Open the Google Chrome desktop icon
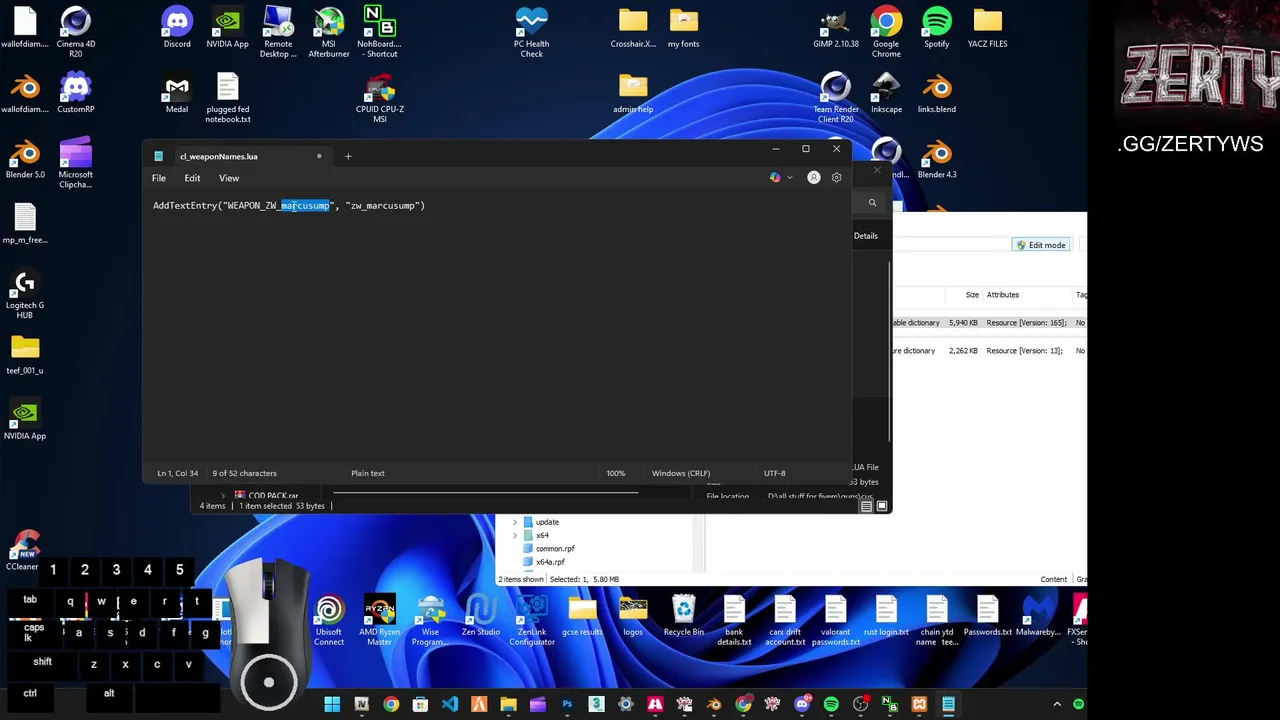Image resolution: width=1280 pixels, height=720 pixels. (886, 32)
